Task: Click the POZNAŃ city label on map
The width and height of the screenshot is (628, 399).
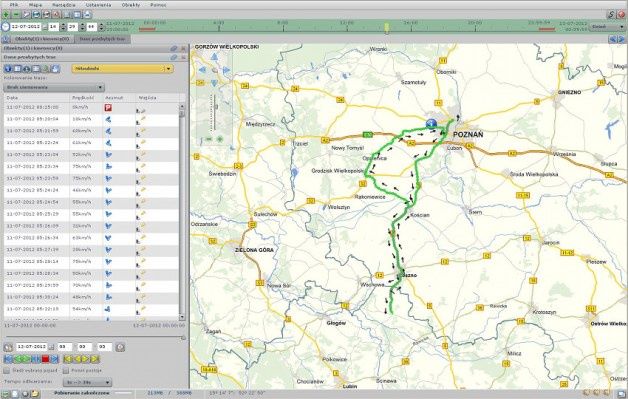Action: pos(468,135)
